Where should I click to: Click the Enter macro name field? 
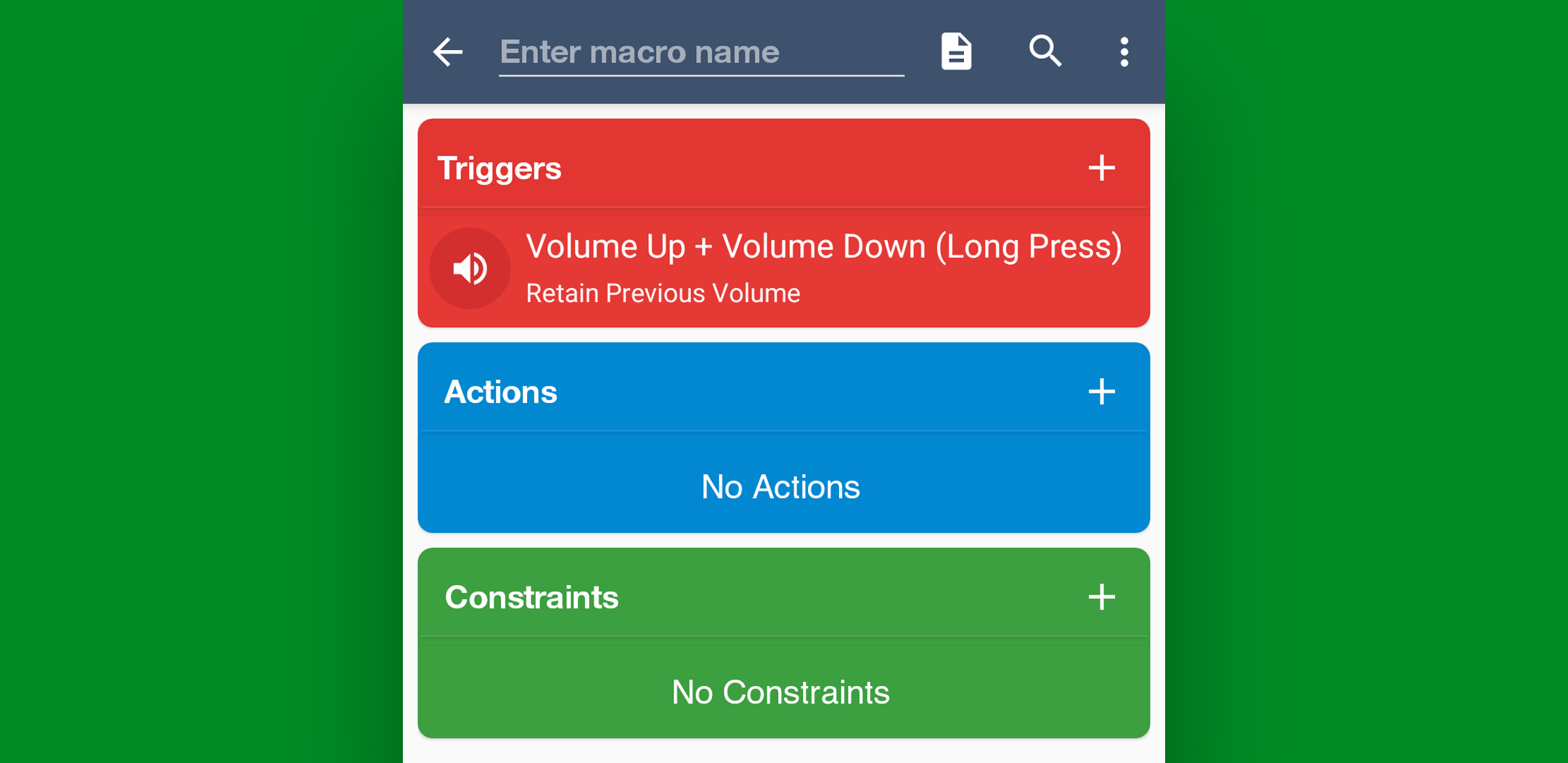(x=701, y=52)
